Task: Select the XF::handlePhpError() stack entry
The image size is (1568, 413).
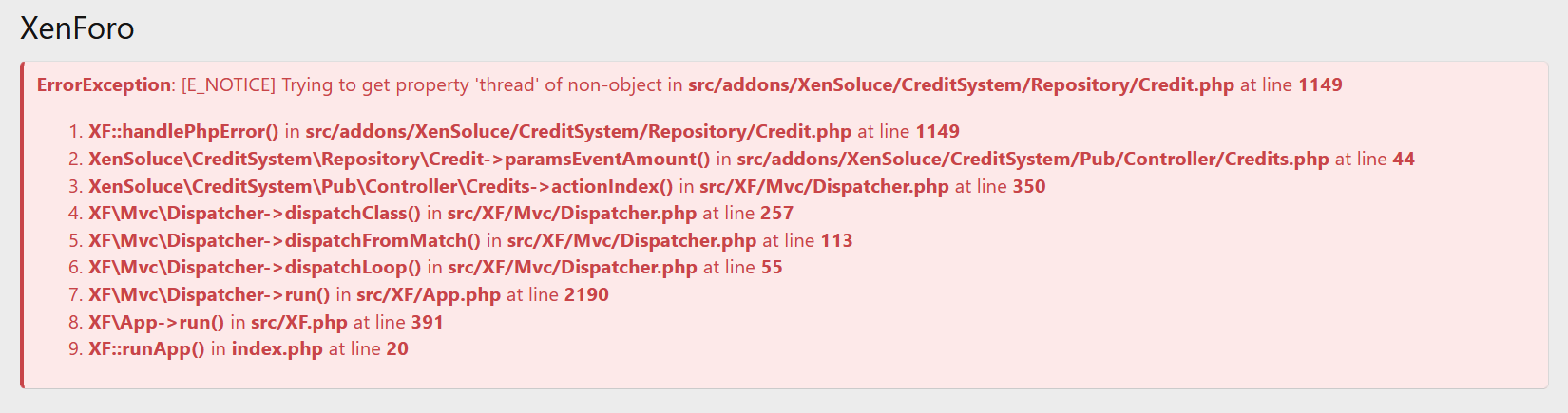Action: pos(183,131)
